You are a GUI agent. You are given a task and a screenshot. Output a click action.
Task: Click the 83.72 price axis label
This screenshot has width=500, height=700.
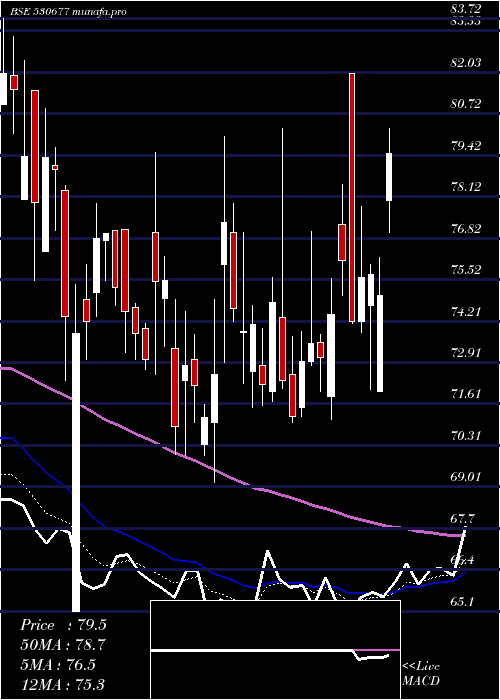coord(466,8)
